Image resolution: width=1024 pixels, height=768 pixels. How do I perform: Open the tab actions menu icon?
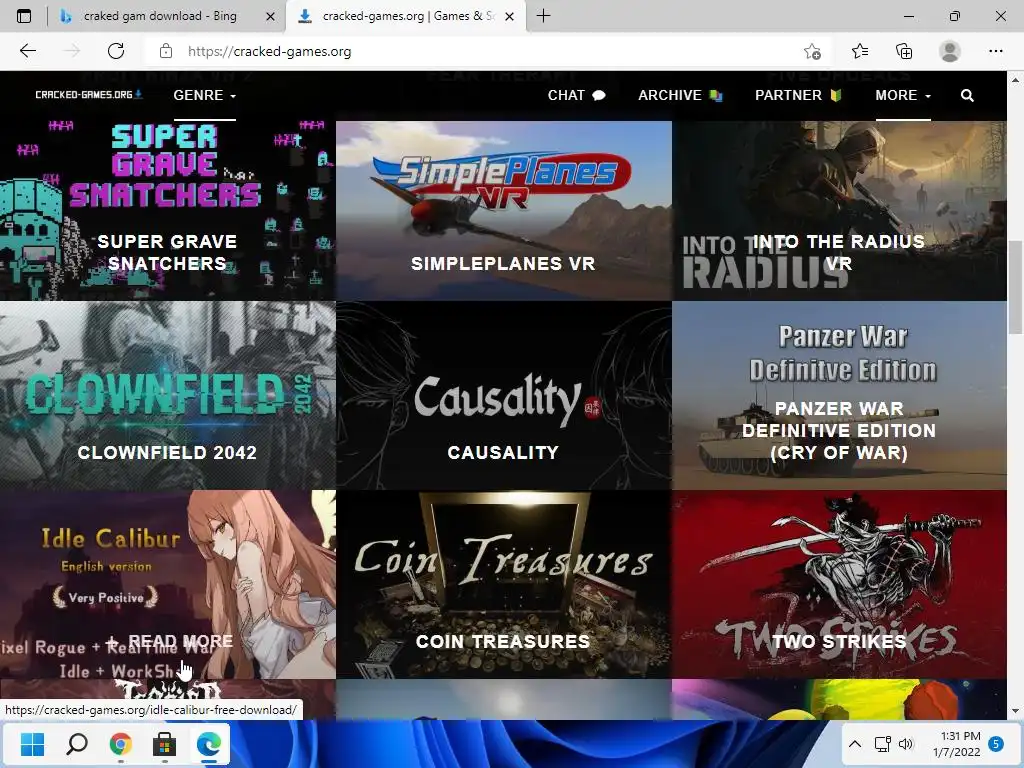click(x=24, y=16)
